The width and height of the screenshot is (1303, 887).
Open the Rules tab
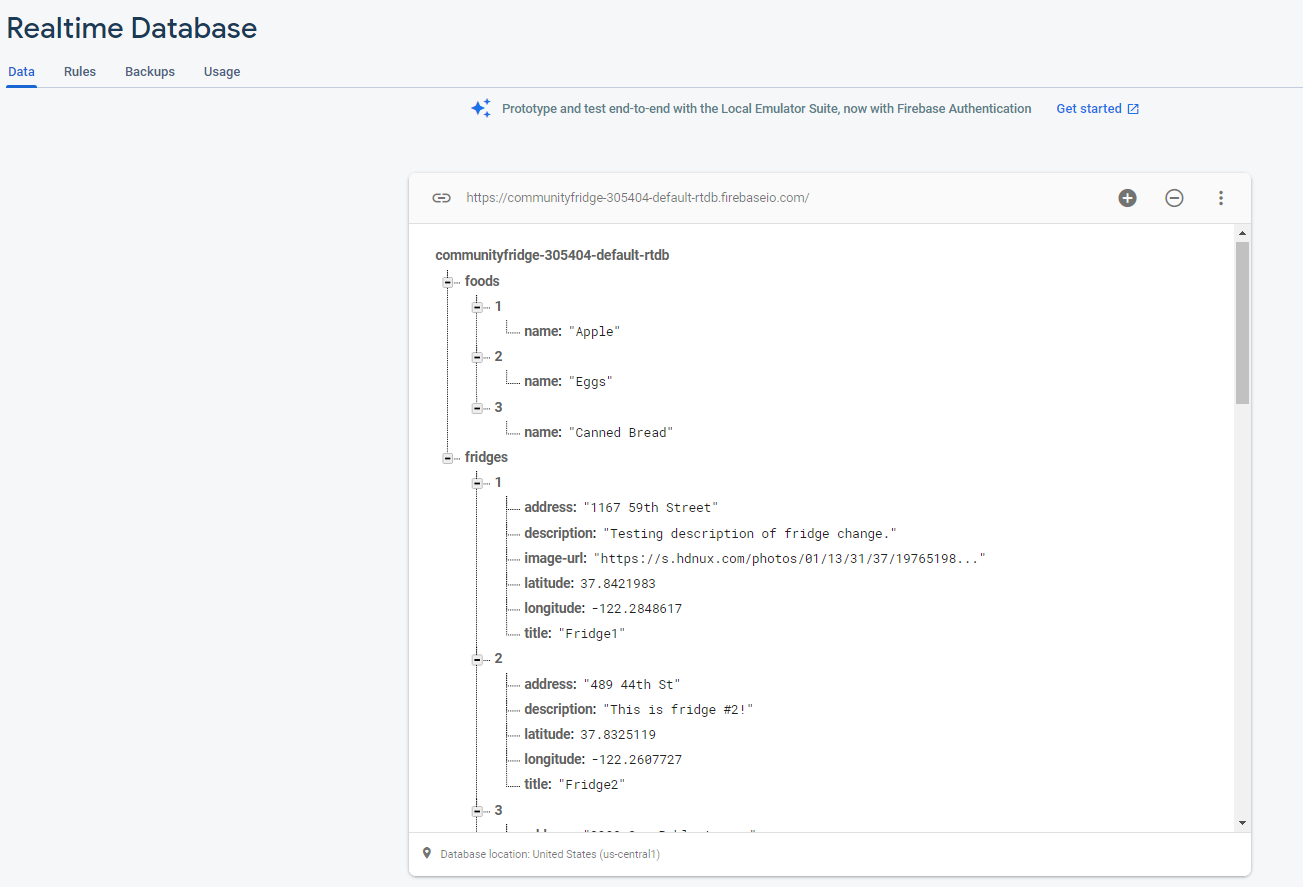80,72
